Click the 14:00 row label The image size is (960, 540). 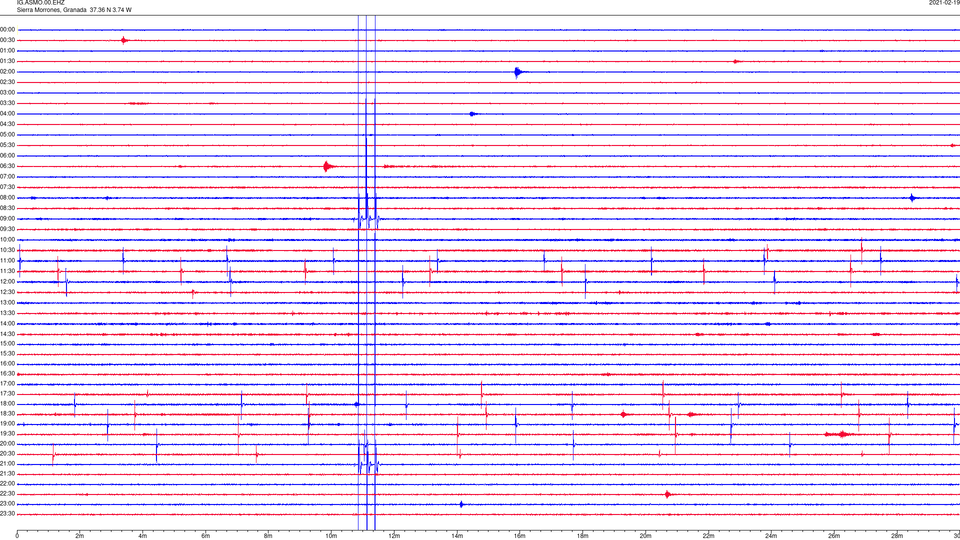[7, 323]
